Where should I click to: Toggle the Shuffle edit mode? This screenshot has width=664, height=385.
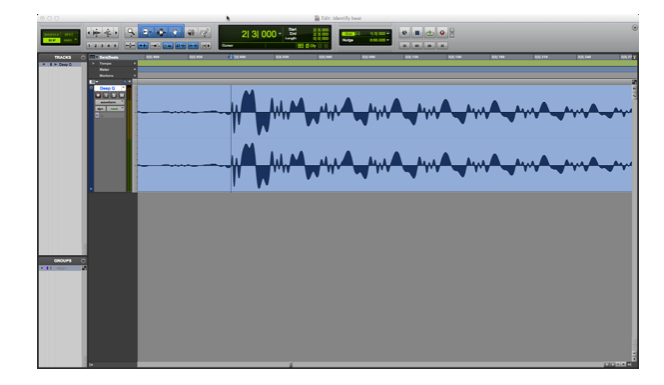(x=52, y=34)
